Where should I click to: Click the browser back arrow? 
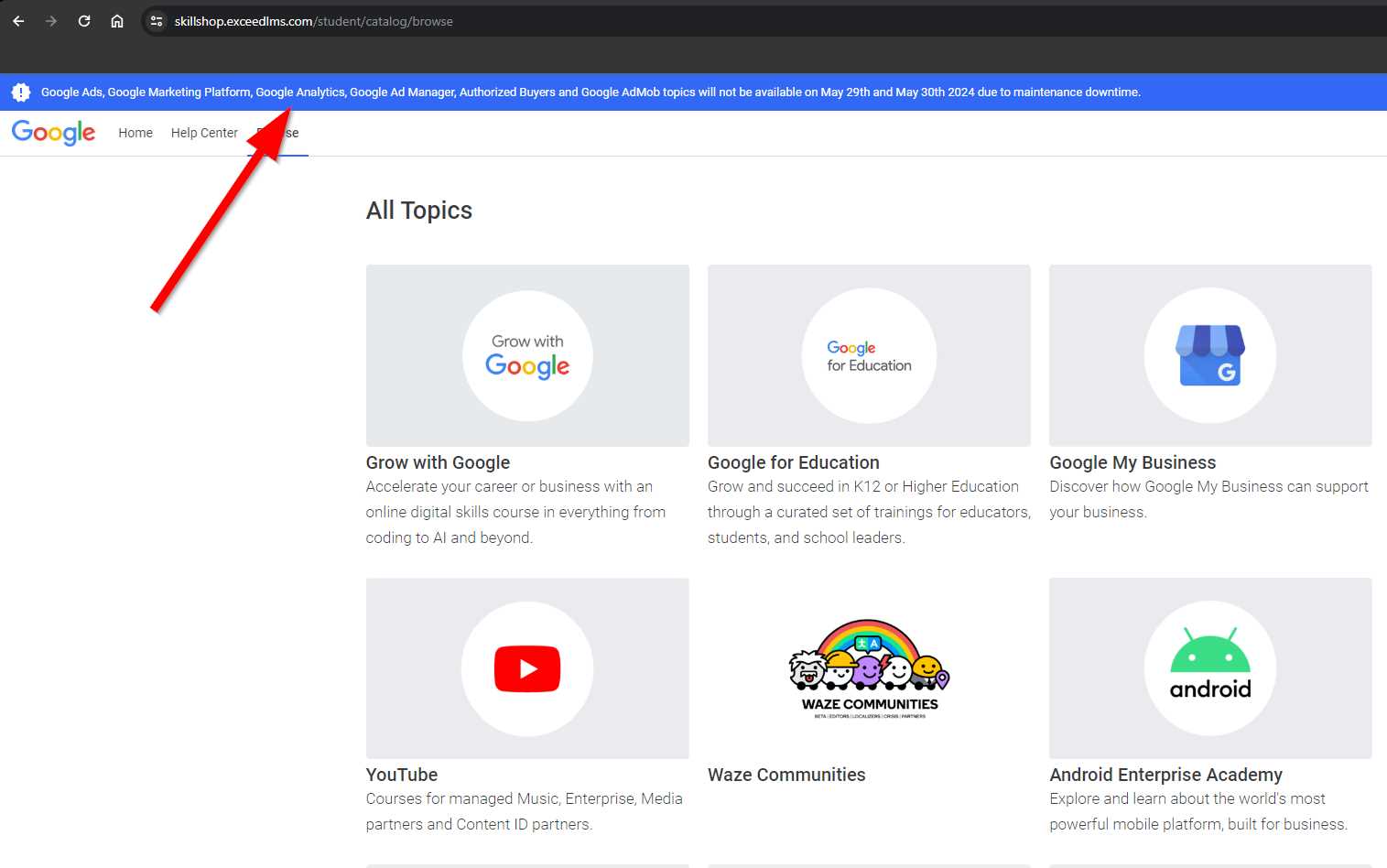18,21
